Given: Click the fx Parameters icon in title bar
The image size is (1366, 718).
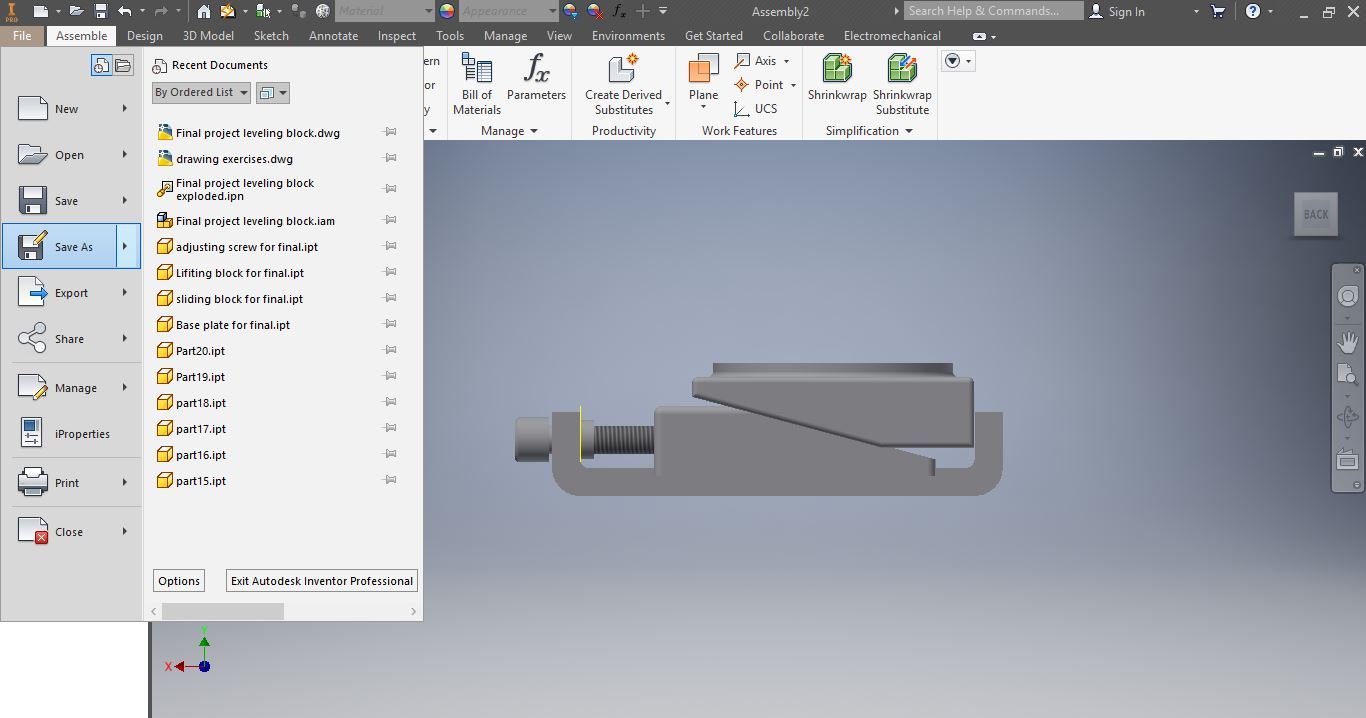Looking at the screenshot, I should point(619,11).
